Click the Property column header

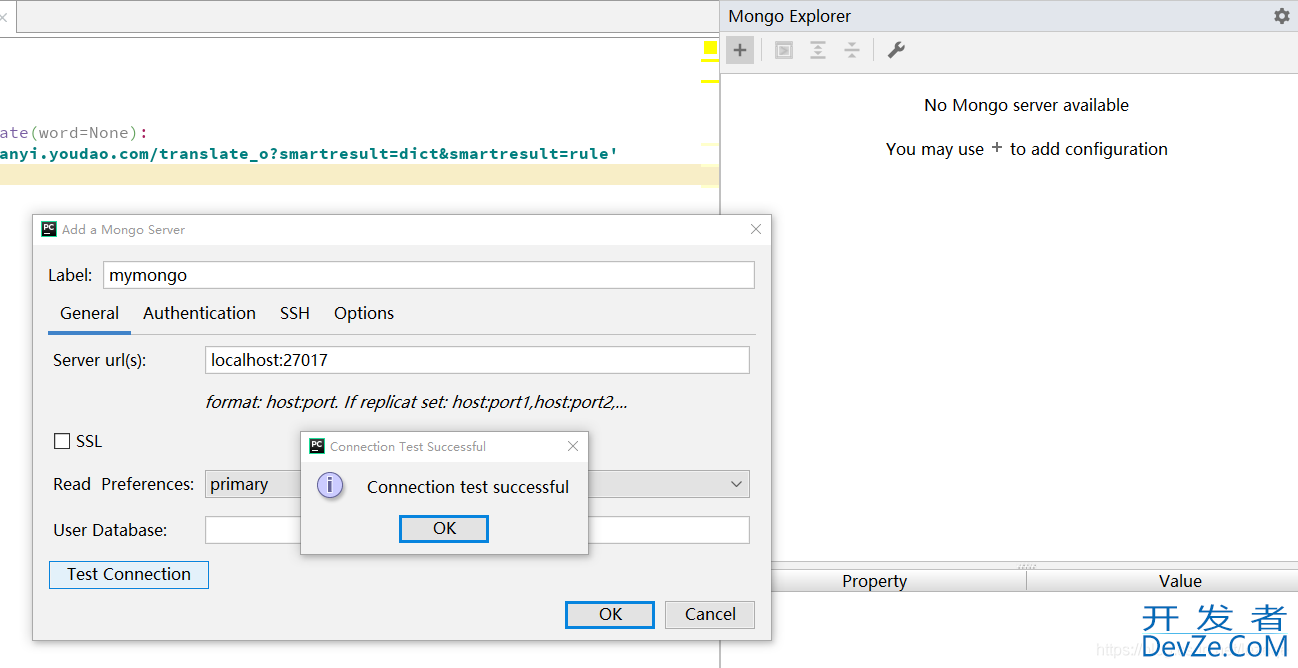(x=874, y=581)
